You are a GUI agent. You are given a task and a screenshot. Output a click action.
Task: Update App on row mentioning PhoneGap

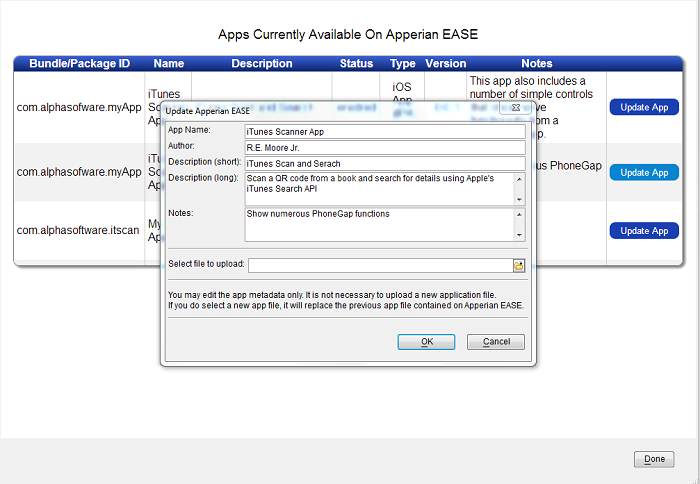(x=644, y=172)
